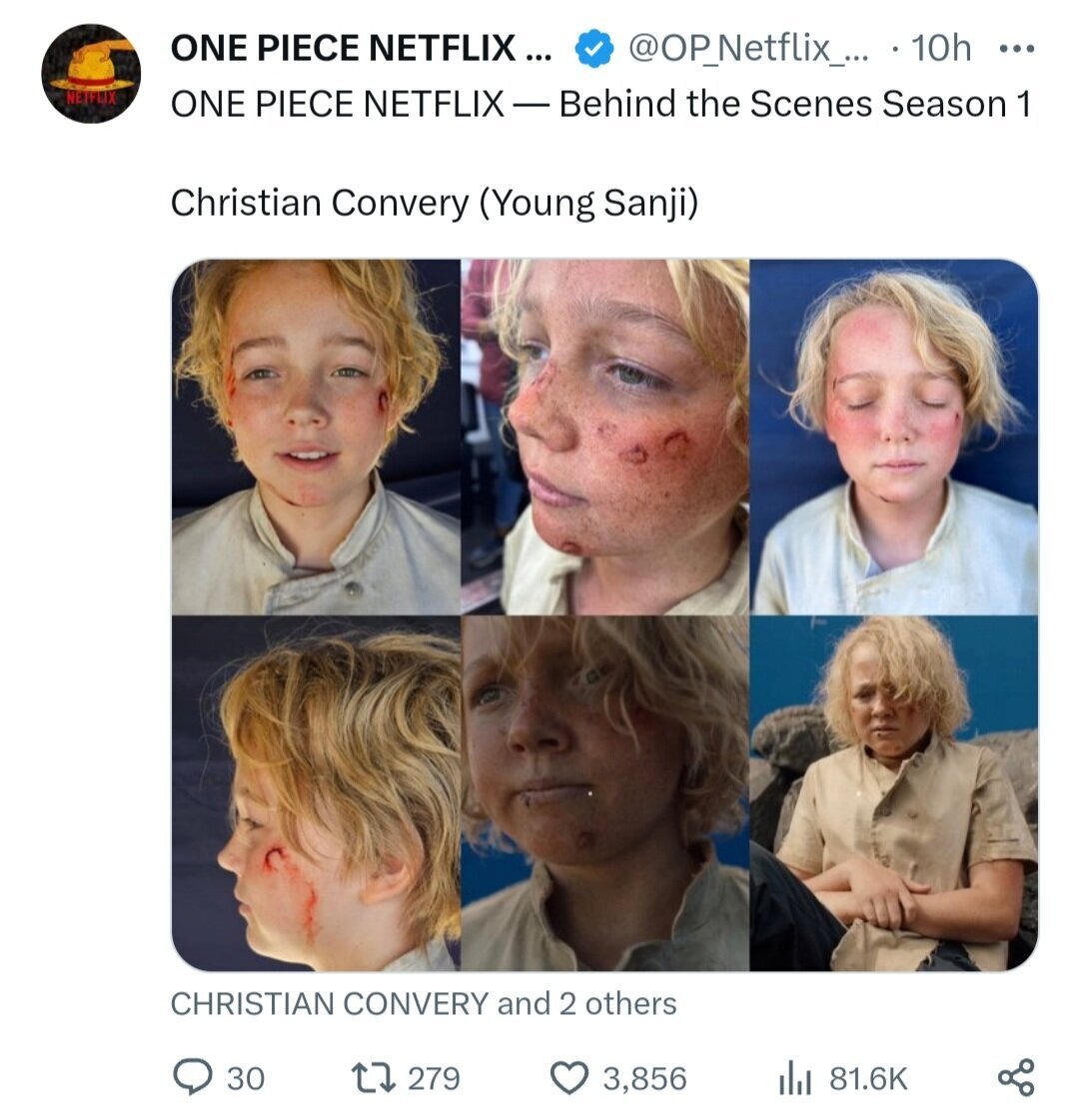This screenshot has width=1079, height=1120.
Task: Tap the retweet arrows icon
Action: [x=374, y=1078]
